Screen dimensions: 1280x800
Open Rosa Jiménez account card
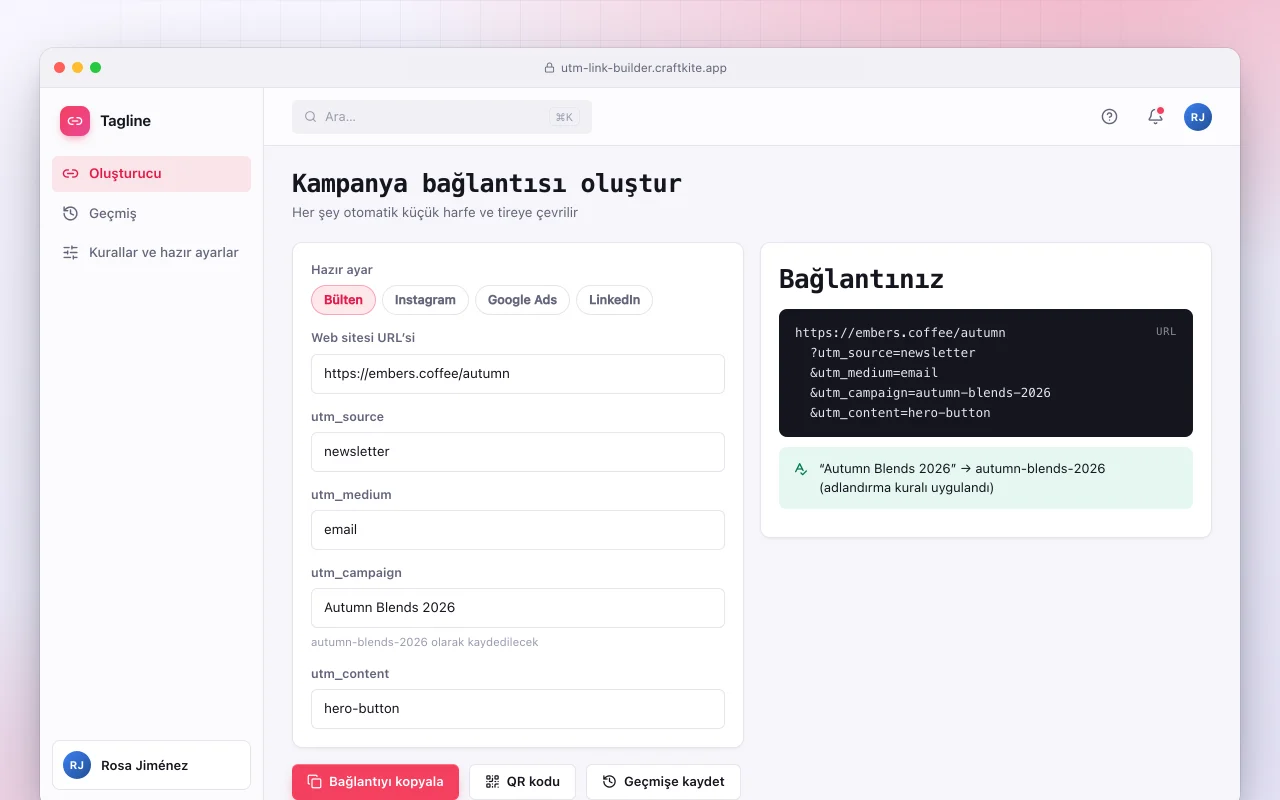[x=151, y=765]
